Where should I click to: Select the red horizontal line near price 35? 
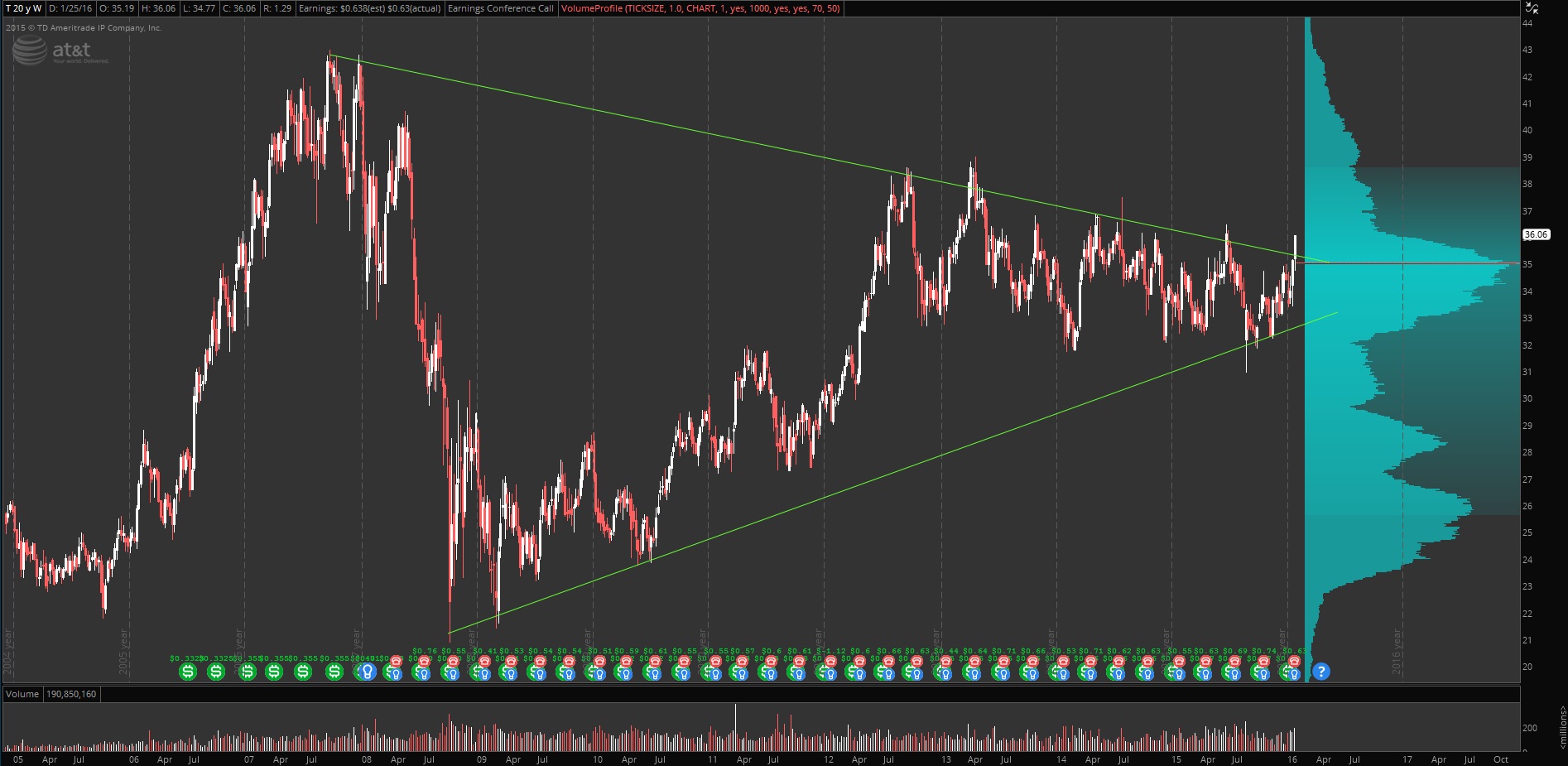click(x=1407, y=263)
